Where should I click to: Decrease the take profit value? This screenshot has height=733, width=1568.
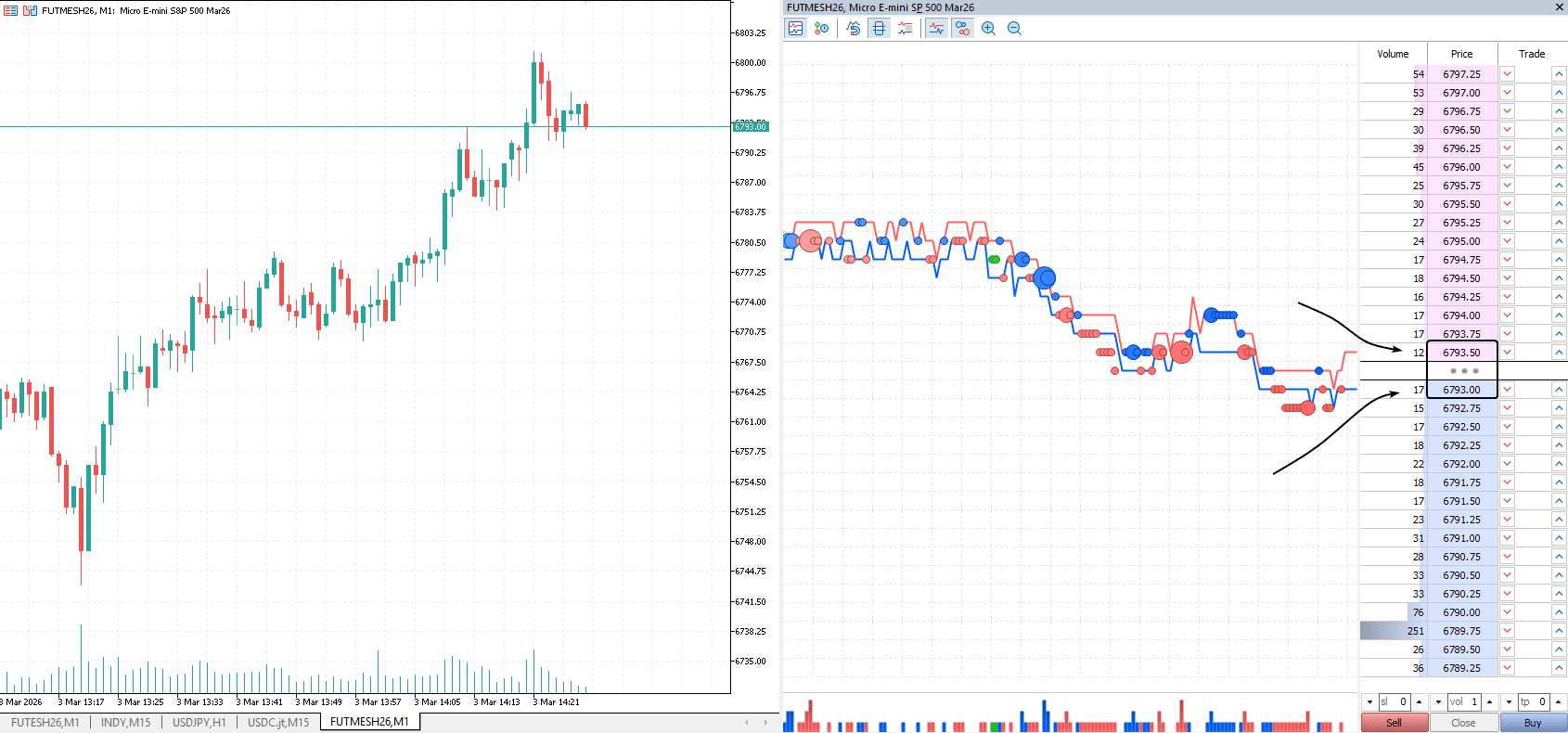click(1510, 702)
